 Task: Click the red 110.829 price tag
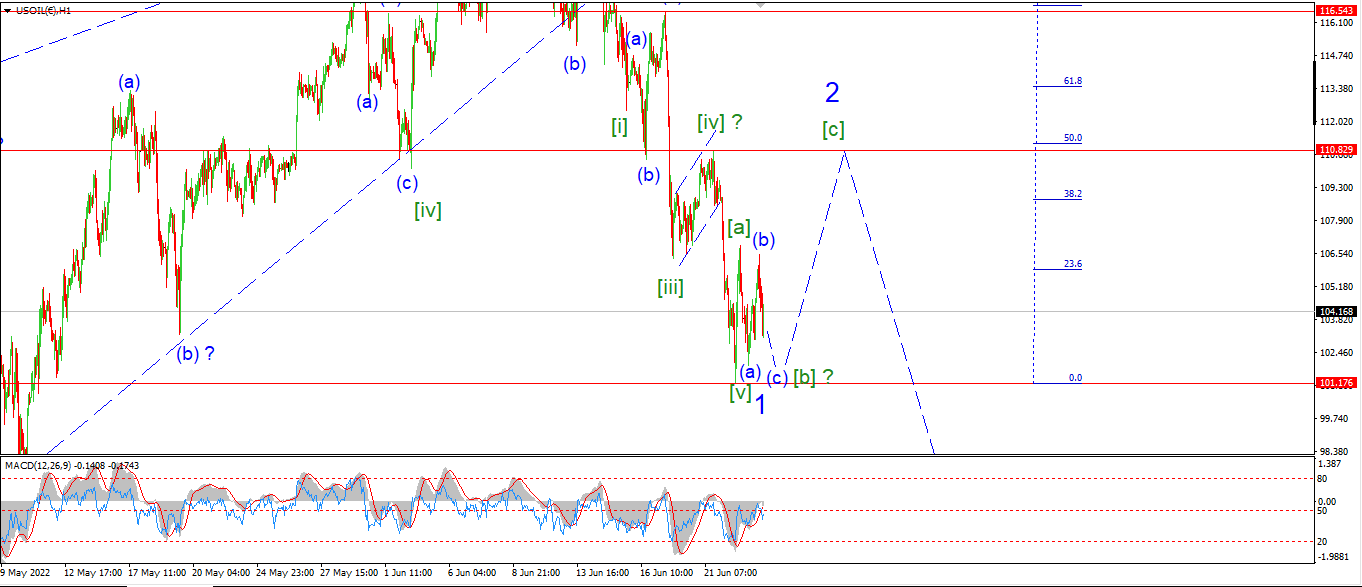coord(1337,150)
